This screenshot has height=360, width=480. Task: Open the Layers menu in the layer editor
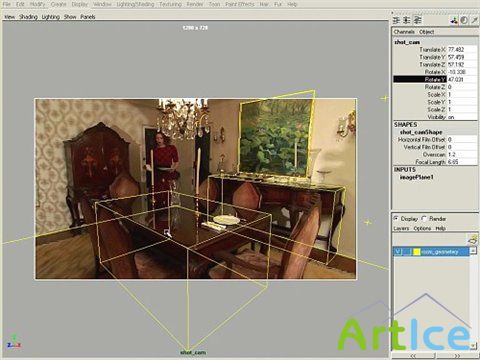point(401,228)
